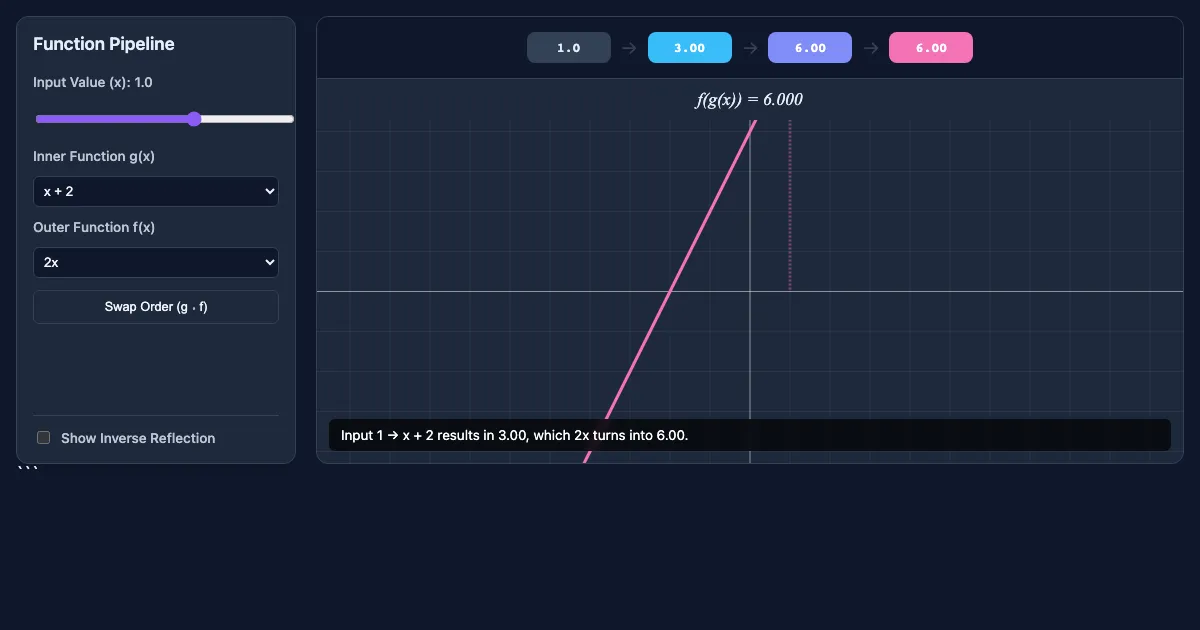The width and height of the screenshot is (1200, 630).
Task: Click the pink graph line
Action: click(670, 291)
